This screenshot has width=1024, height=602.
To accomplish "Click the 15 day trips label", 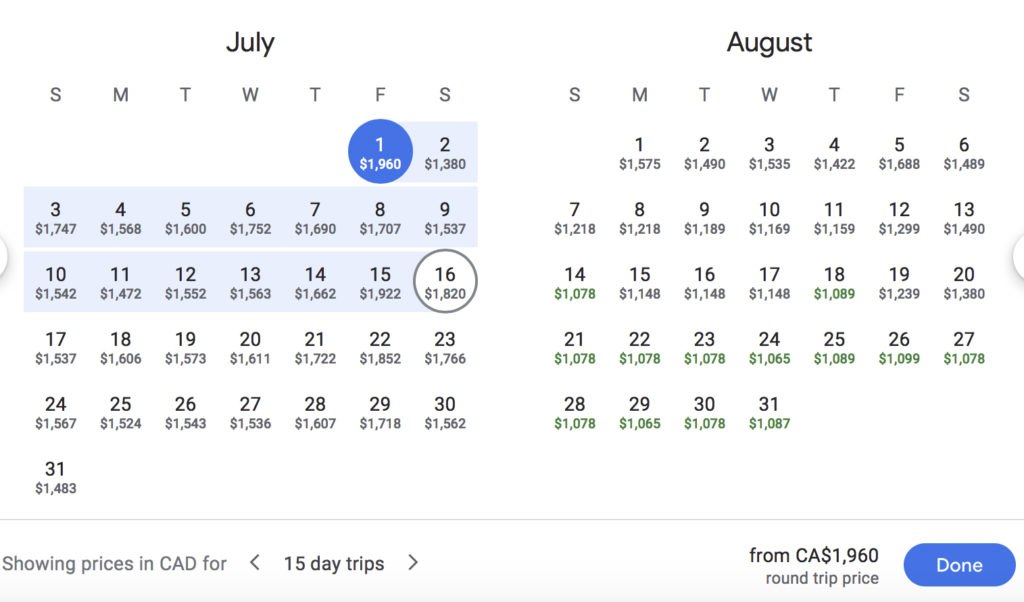I will [x=334, y=564].
